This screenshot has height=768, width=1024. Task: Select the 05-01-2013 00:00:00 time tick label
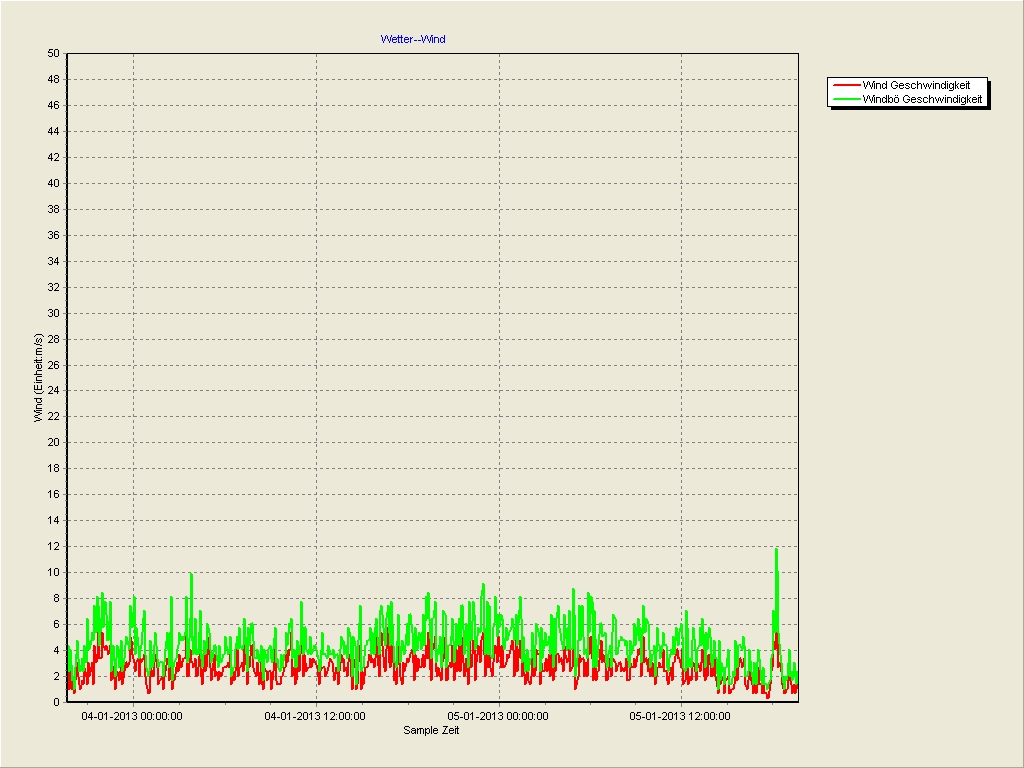[498, 716]
